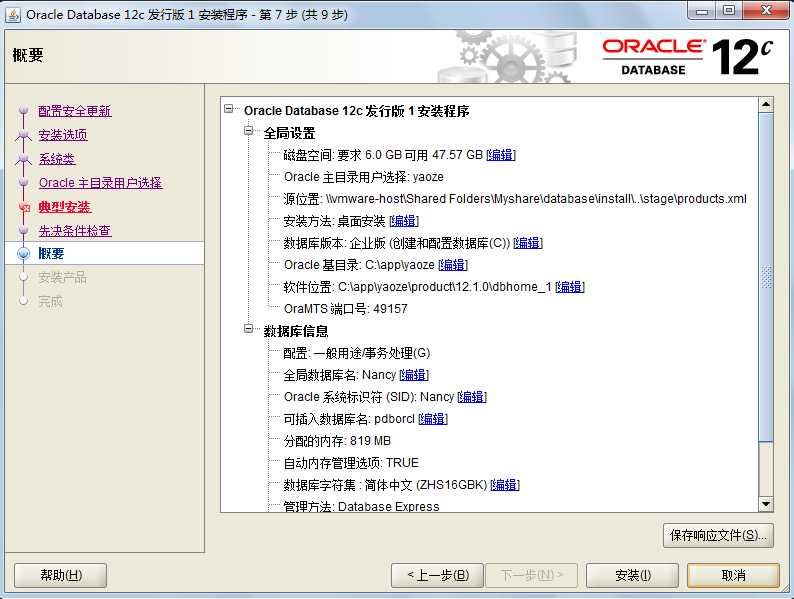The height and width of the screenshot is (599, 794).
Task: Collapse the 数据库信息 tree section
Action: [x=248, y=329]
